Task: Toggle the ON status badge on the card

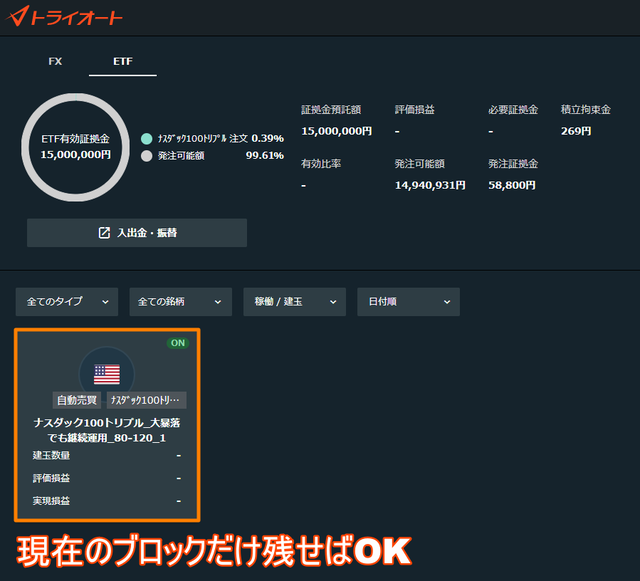Action: (x=178, y=343)
